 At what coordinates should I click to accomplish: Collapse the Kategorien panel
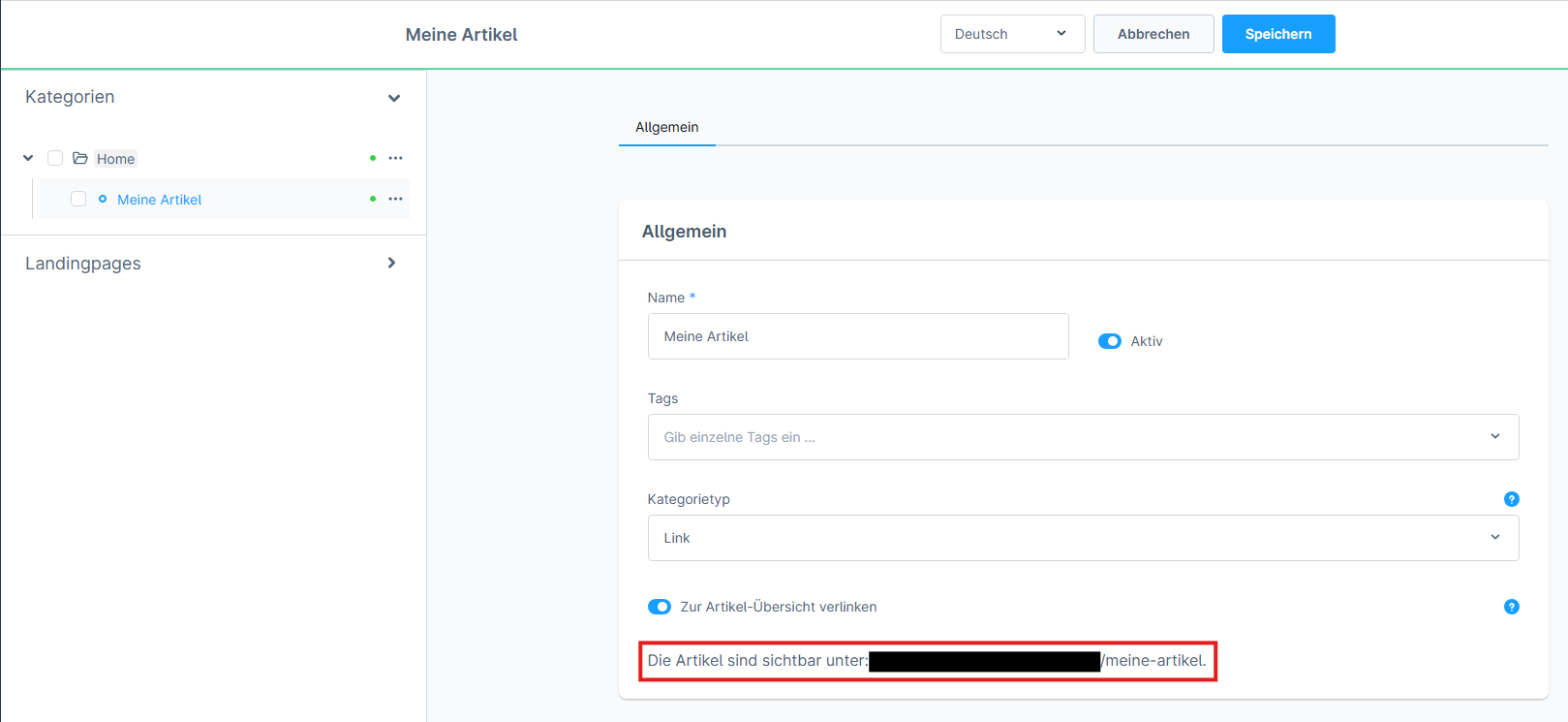point(393,98)
